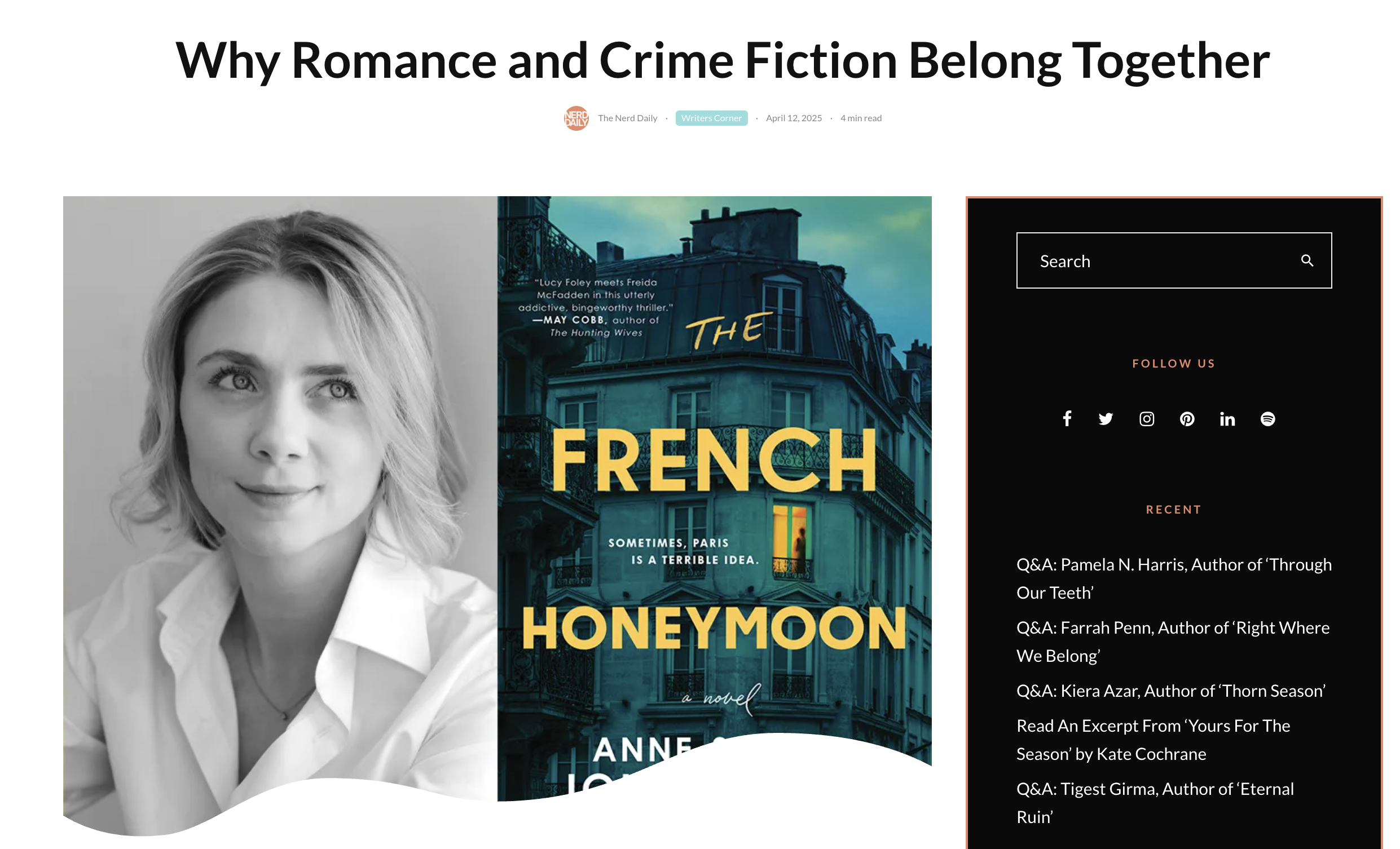Click the article headline title

tap(723, 60)
